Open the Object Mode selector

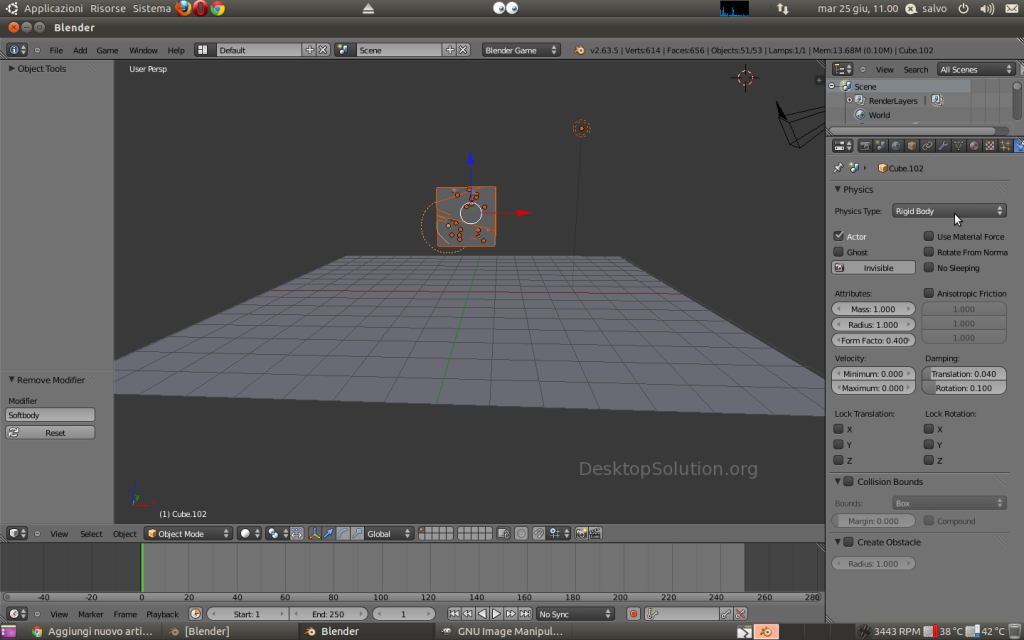[188, 534]
